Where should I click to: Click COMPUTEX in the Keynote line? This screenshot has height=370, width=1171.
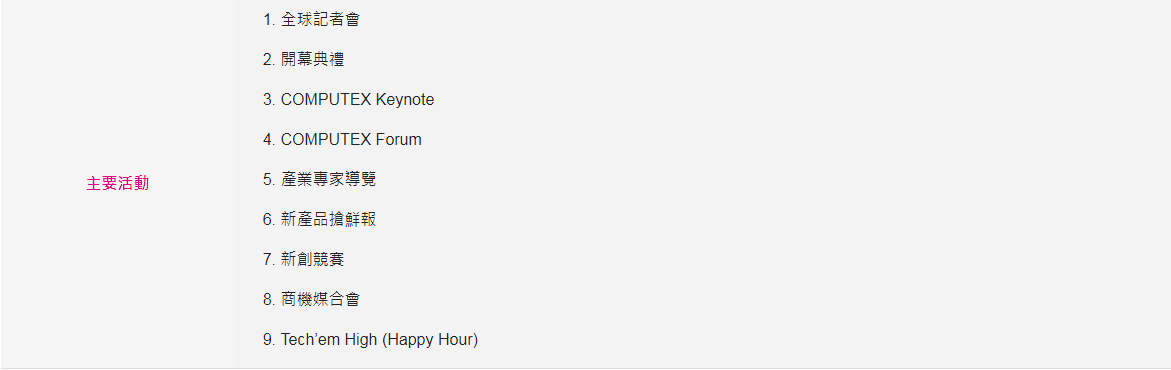326,99
